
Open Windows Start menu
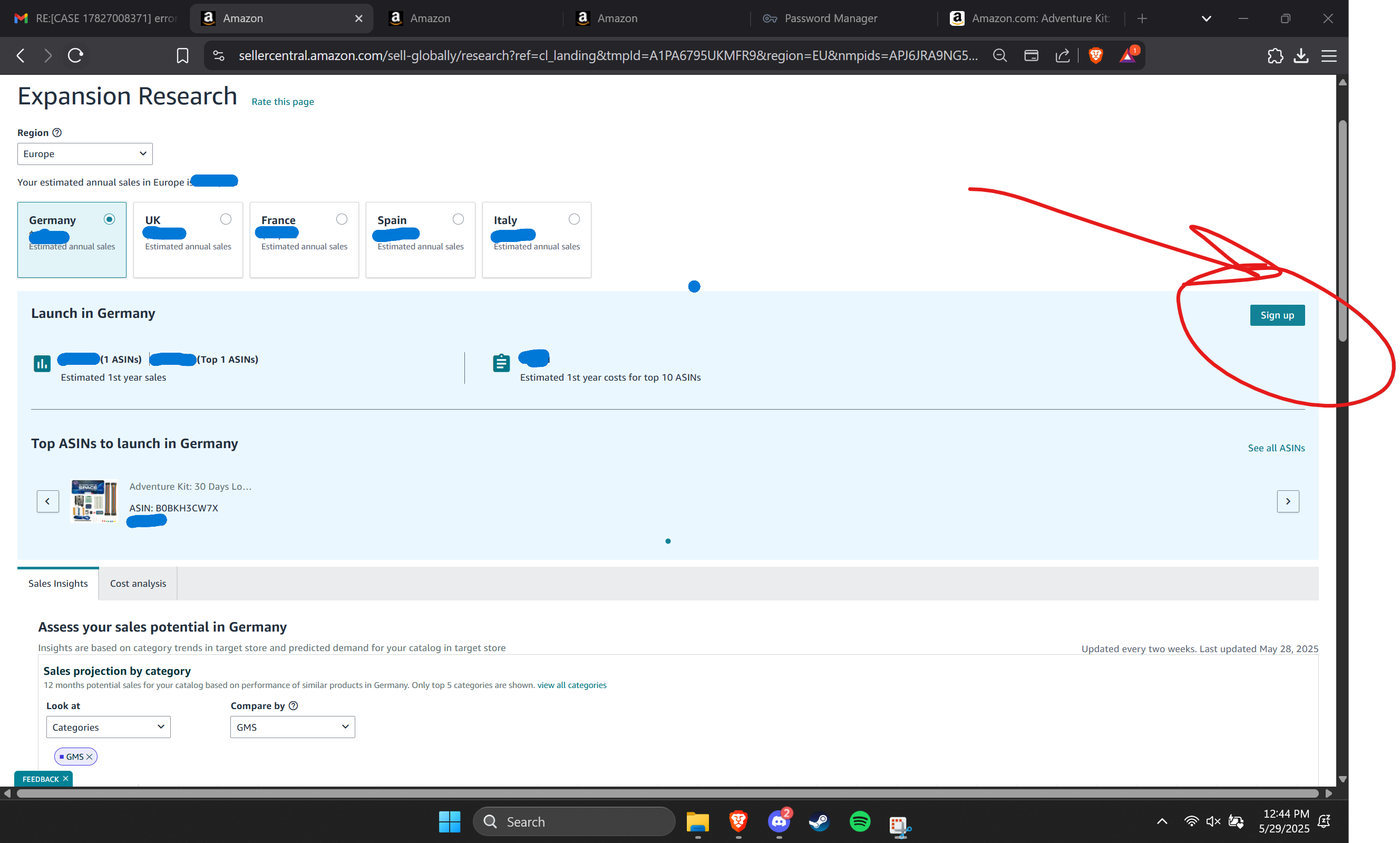(449, 821)
